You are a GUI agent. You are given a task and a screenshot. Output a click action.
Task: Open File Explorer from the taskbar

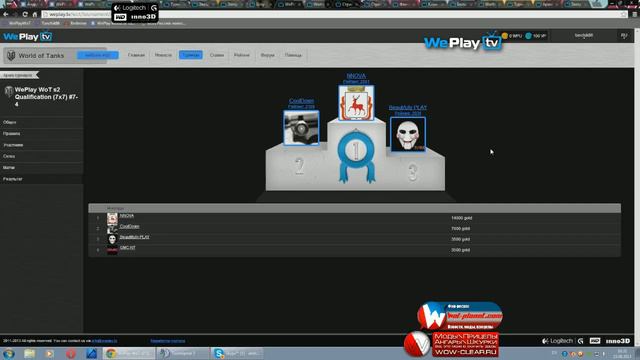[x=29, y=353]
